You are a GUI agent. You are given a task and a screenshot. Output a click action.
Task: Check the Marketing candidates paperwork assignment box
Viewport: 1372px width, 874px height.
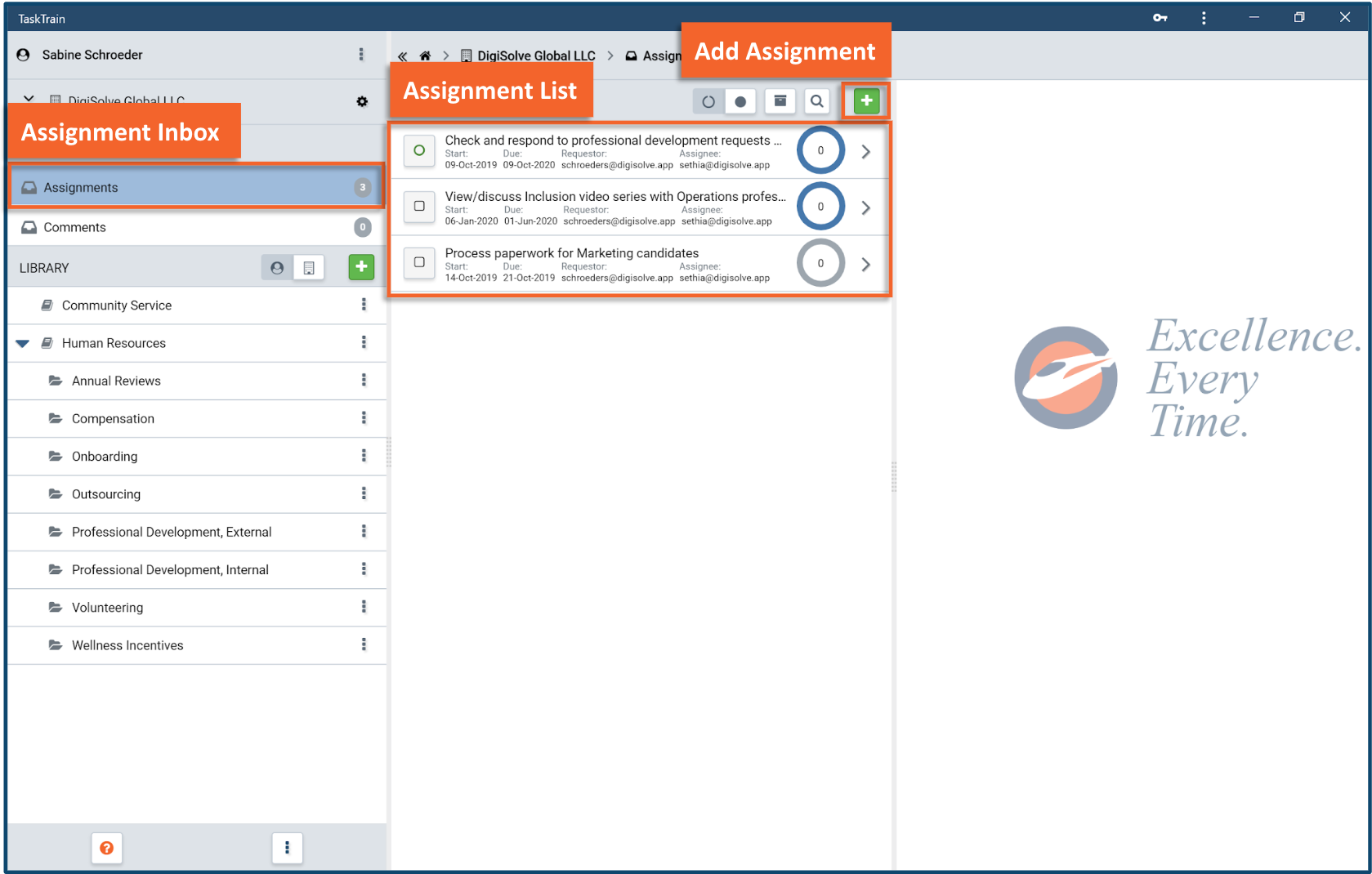pyautogui.click(x=419, y=262)
